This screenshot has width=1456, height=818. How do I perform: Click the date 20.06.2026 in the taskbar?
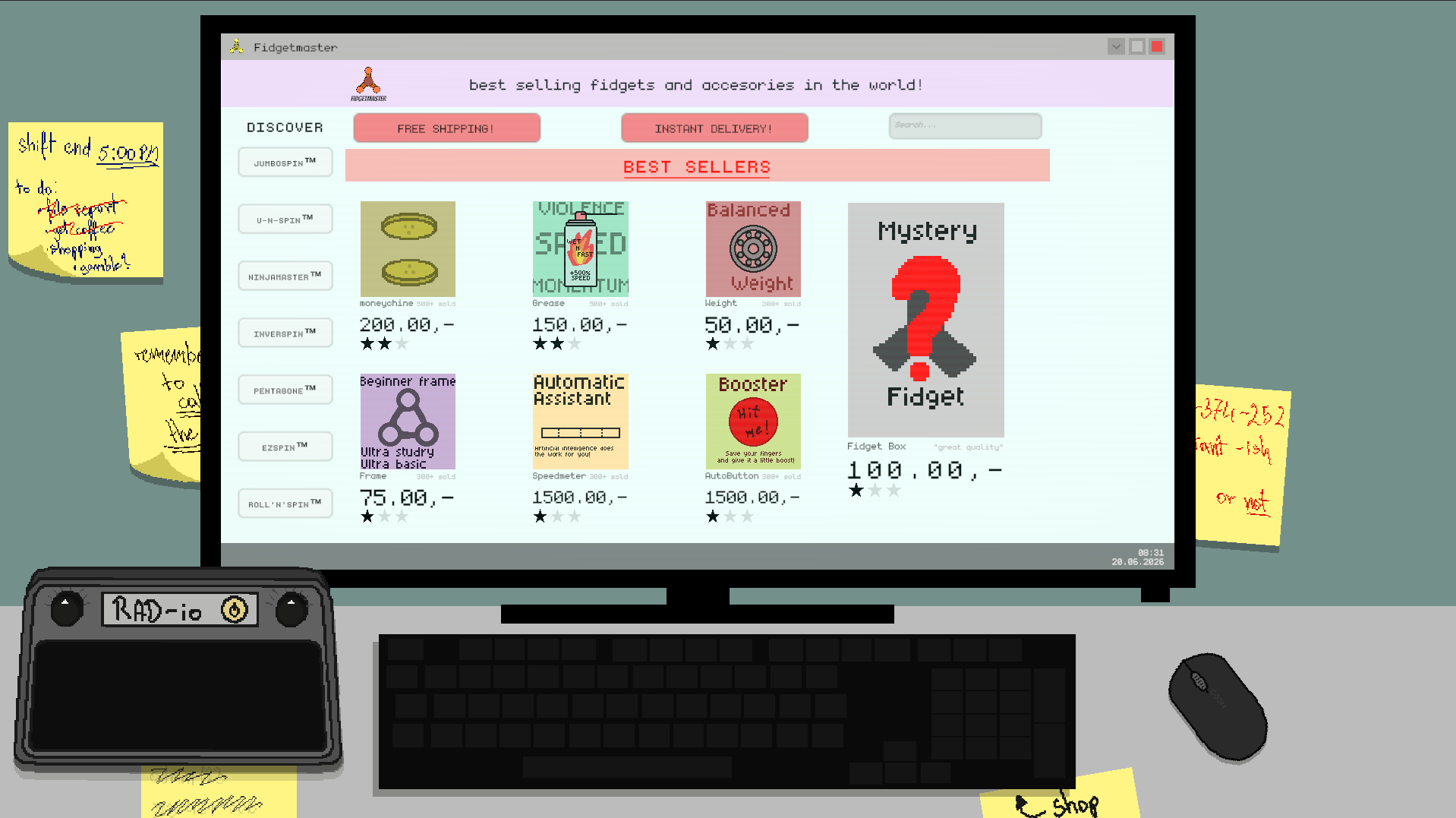point(1138,562)
